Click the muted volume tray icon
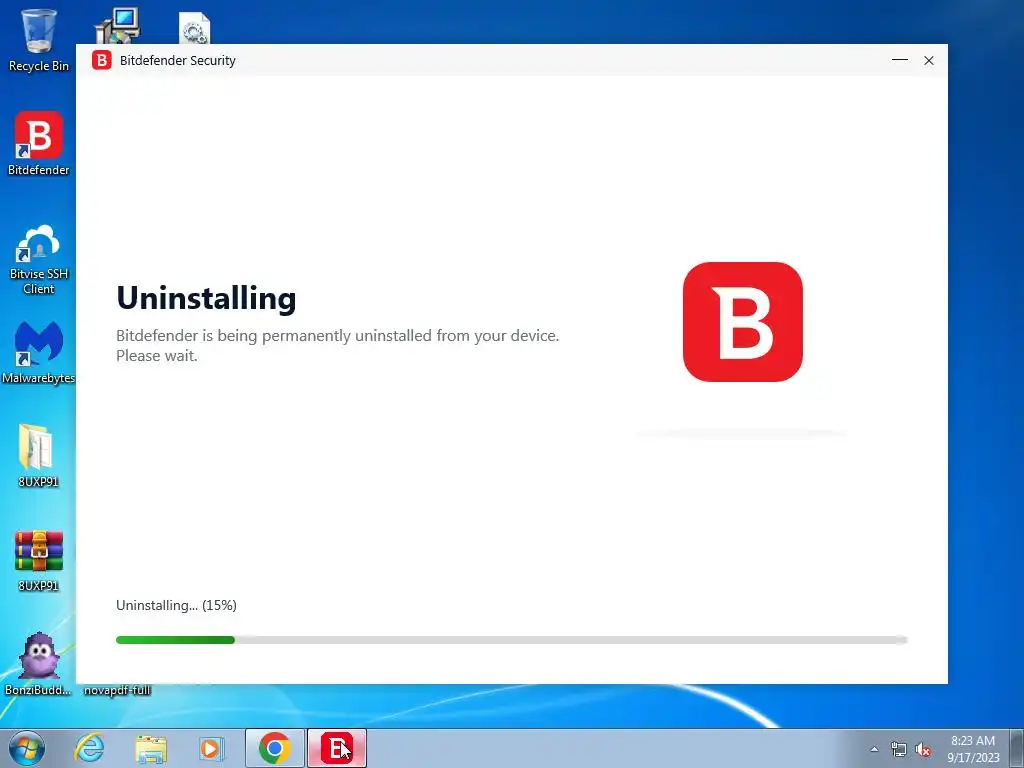This screenshot has height=768, width=1024. 923,749
